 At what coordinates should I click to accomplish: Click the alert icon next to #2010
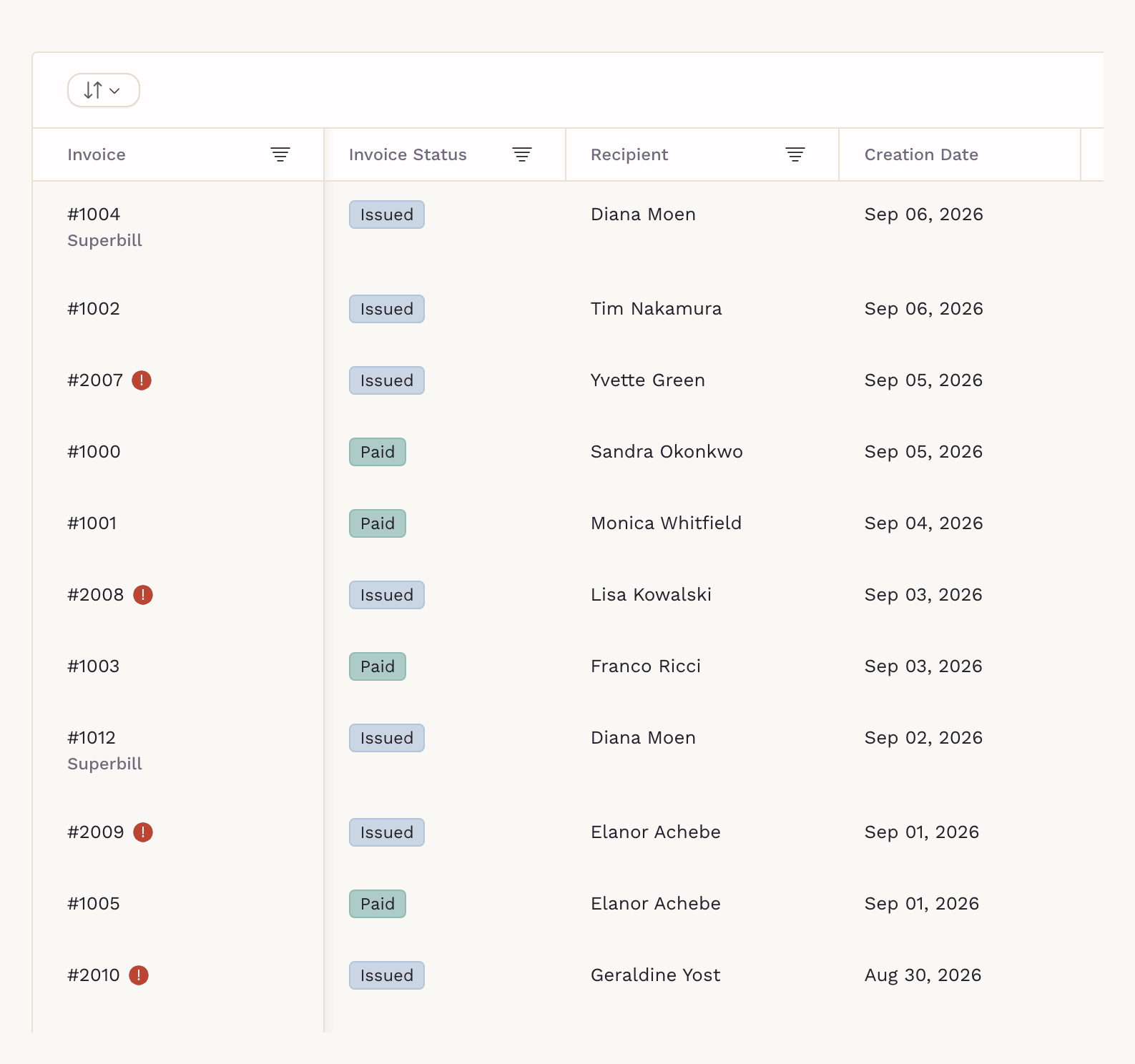(139, 975)
